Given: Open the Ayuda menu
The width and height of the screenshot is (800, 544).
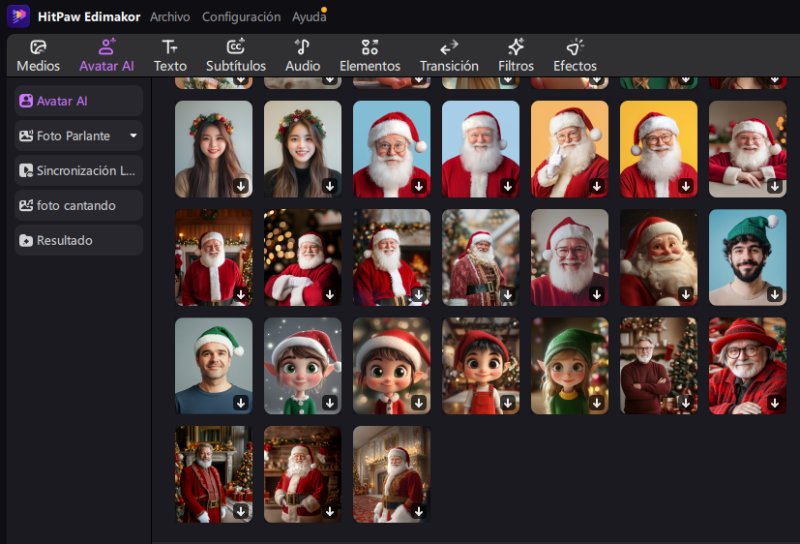Looking at the screenshot, I should (309, 17).
